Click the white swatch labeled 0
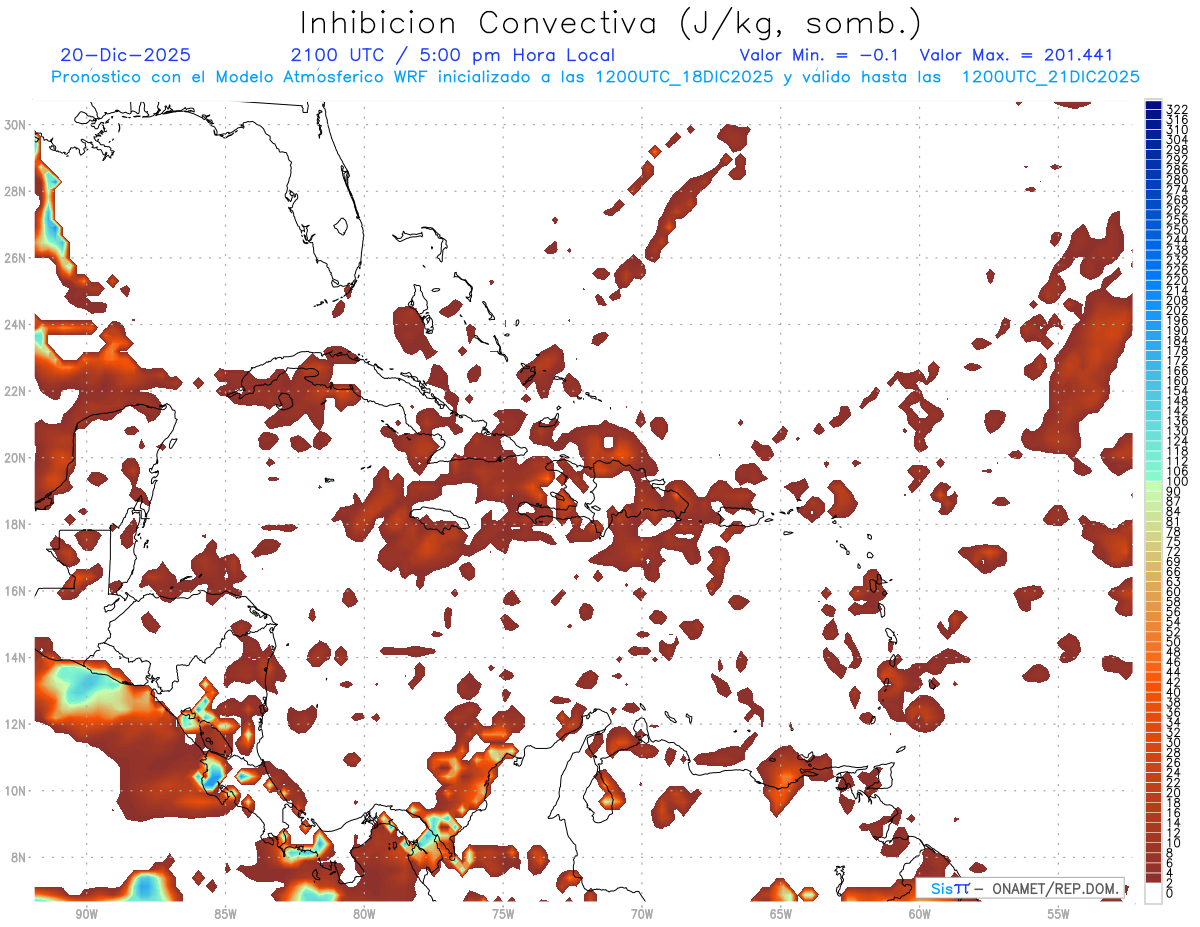 click(1153, 893)
